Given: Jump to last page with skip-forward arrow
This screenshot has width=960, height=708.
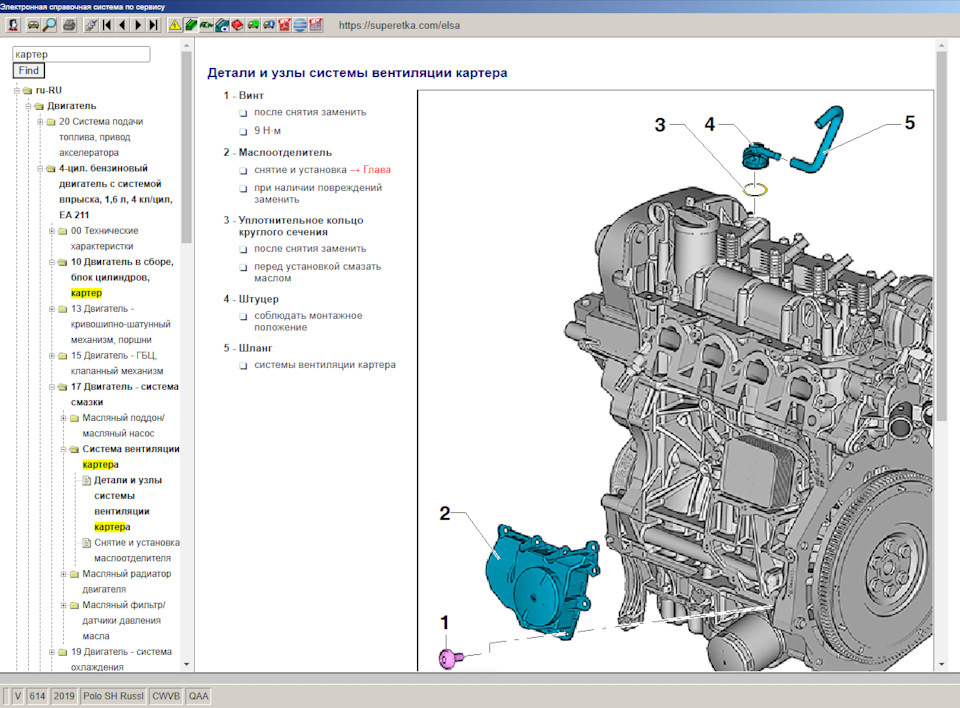Looking at the screenshot, I should tap(153, 24).
